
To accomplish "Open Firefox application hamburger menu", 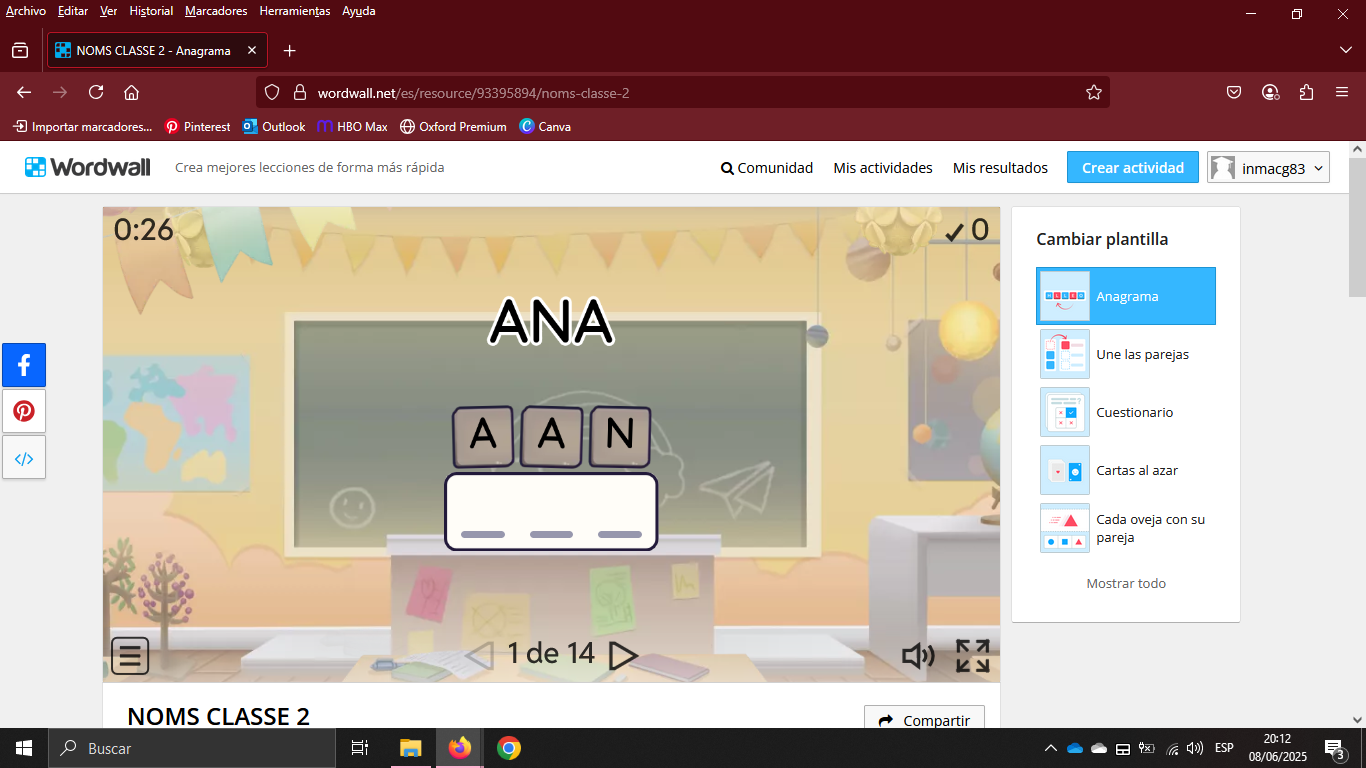I will coord(1342,92).
